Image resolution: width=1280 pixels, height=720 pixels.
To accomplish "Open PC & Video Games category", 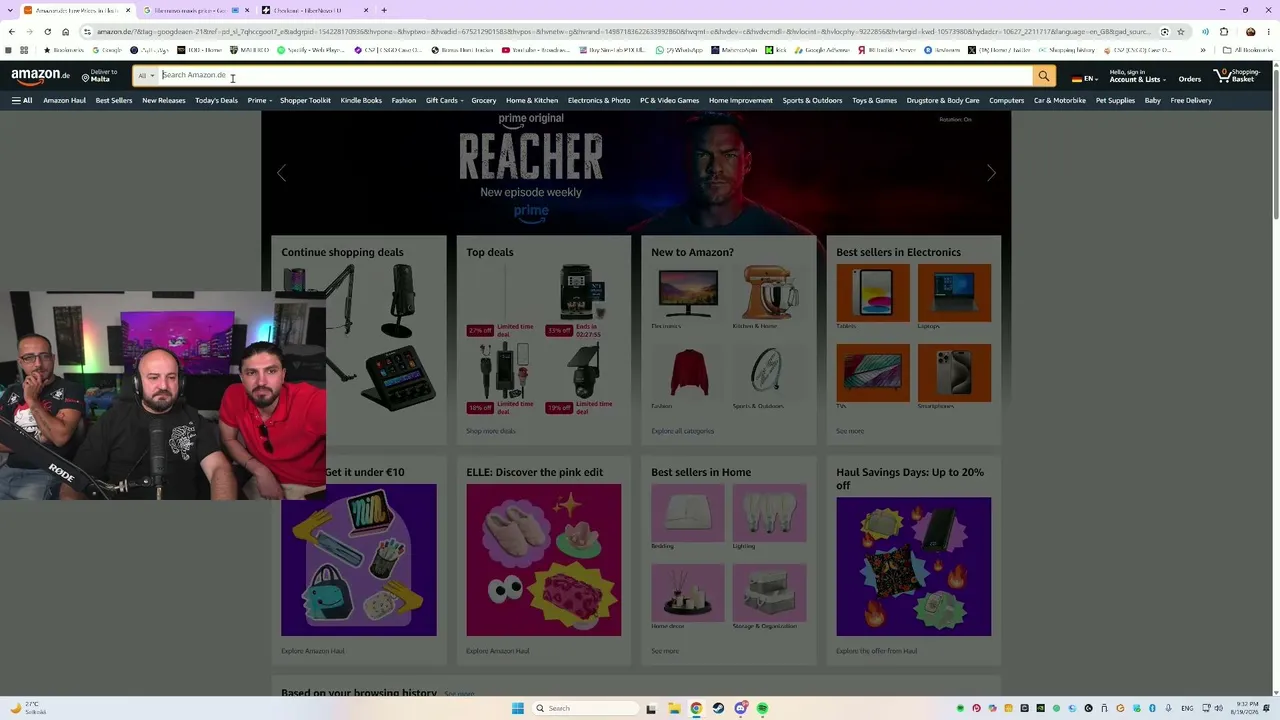I will (x=670, y=100).
